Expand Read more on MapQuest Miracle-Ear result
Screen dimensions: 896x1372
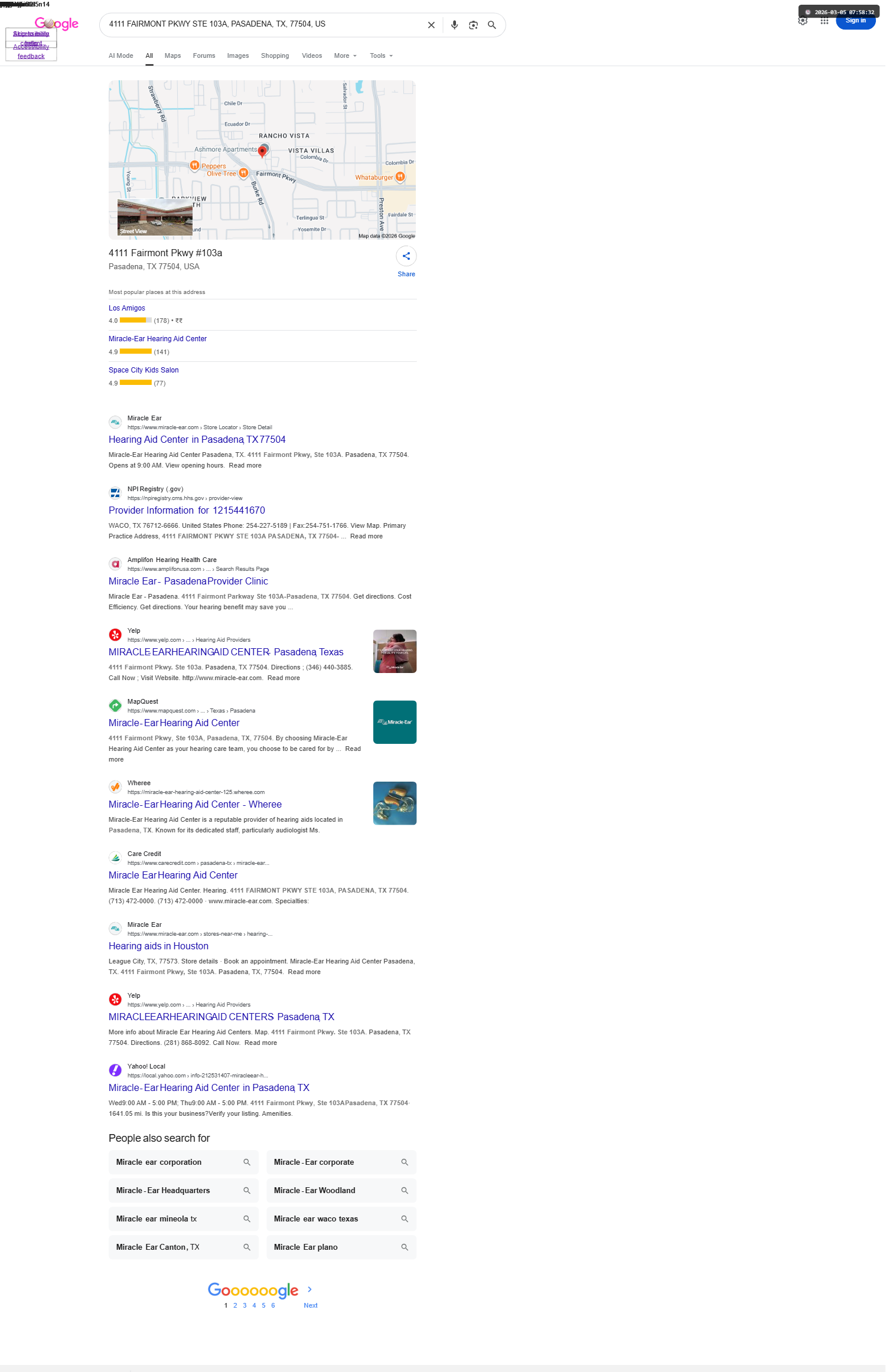pos(353,749)
